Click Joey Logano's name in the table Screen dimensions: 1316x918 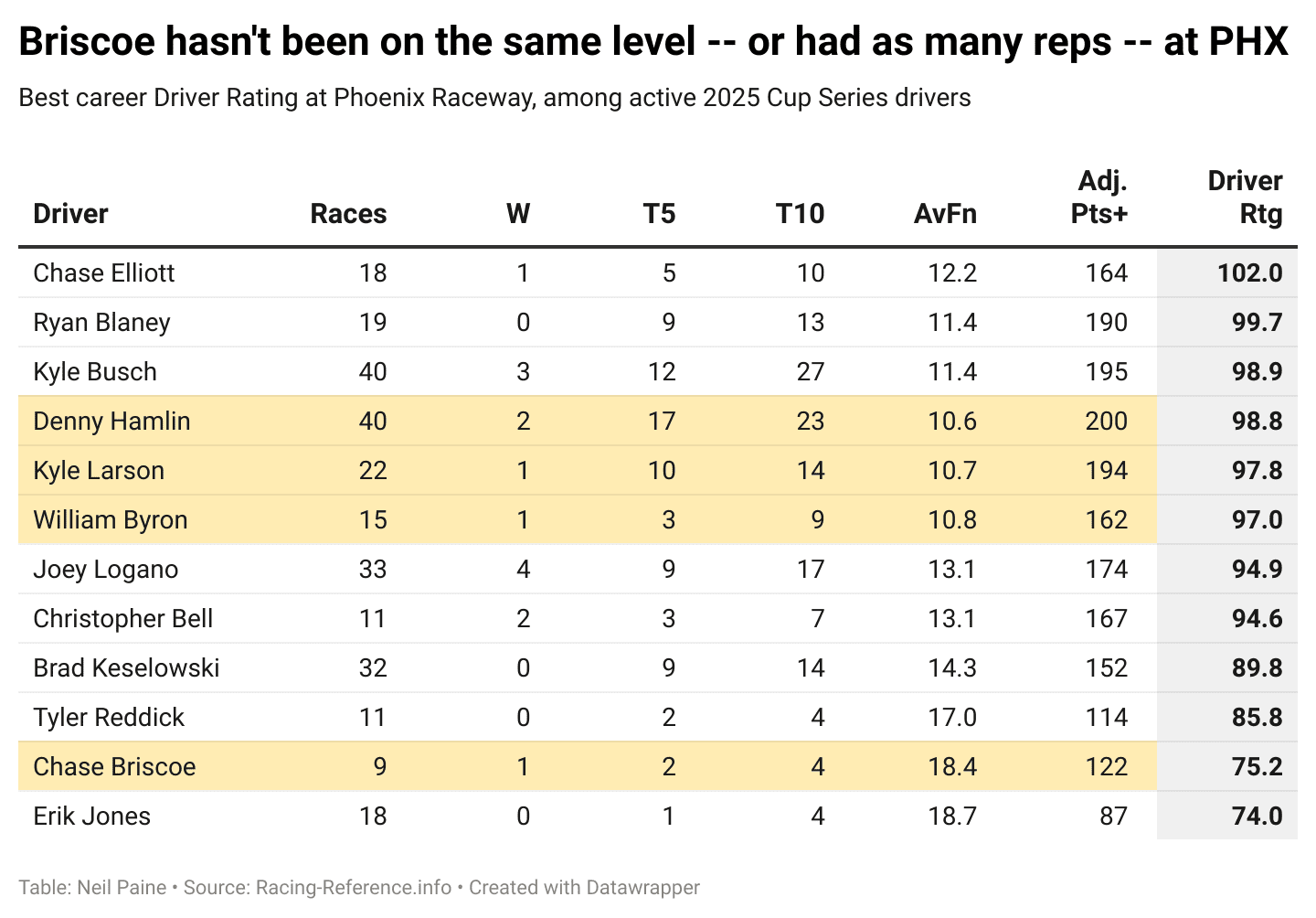(106, 570)
